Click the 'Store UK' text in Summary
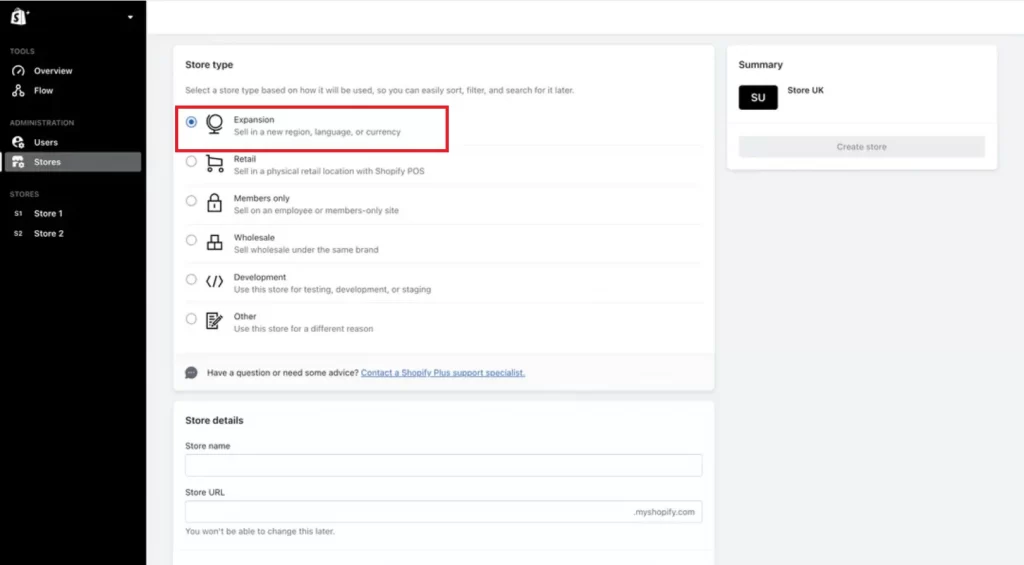Image resolution: width=1024 pixels, height=565 pixels. tap(805, 90)
